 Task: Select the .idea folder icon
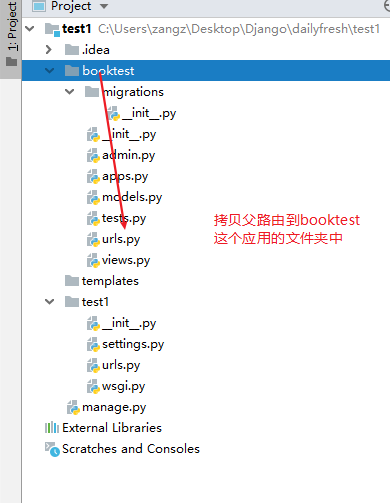pos(72,50)
